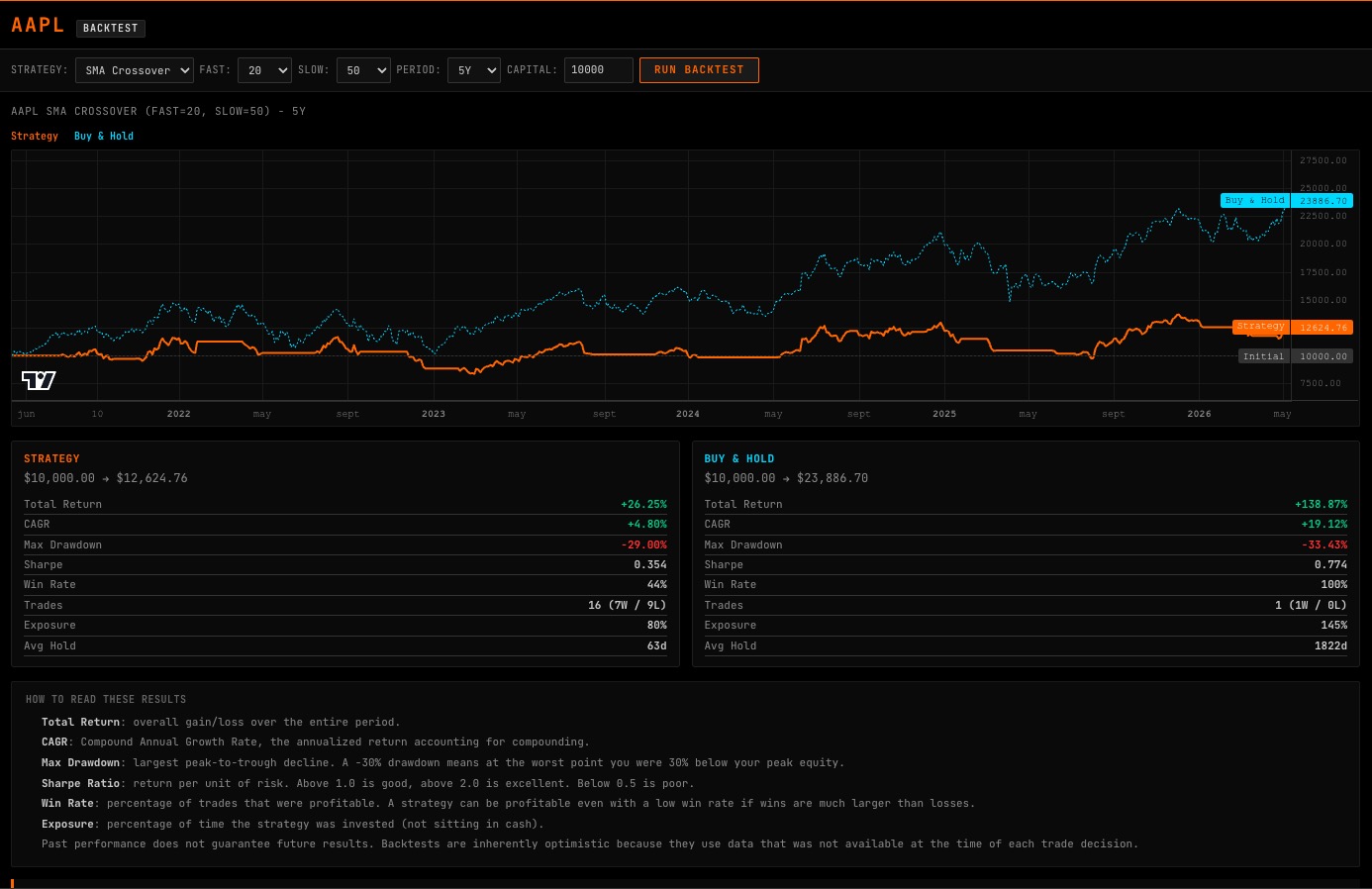Click the STRATEGY panel heading
This screenshot has width=1372, height=889.
51,458
